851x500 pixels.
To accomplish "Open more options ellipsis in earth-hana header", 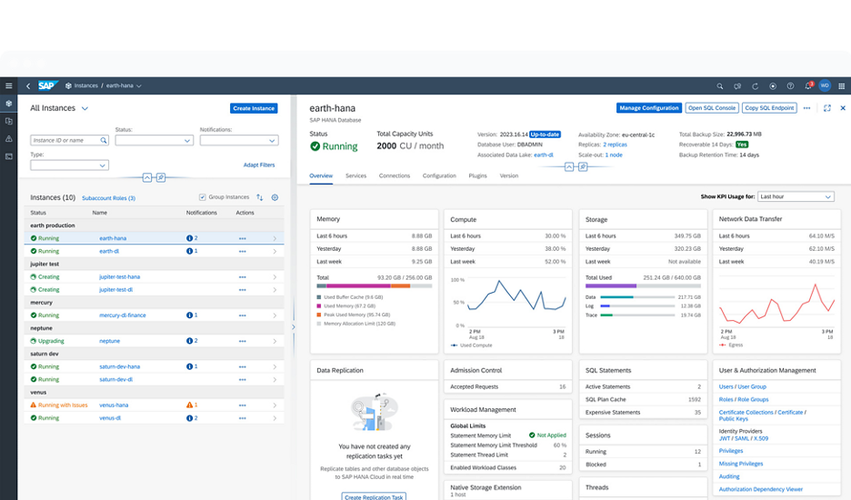I will pos(807,108).
